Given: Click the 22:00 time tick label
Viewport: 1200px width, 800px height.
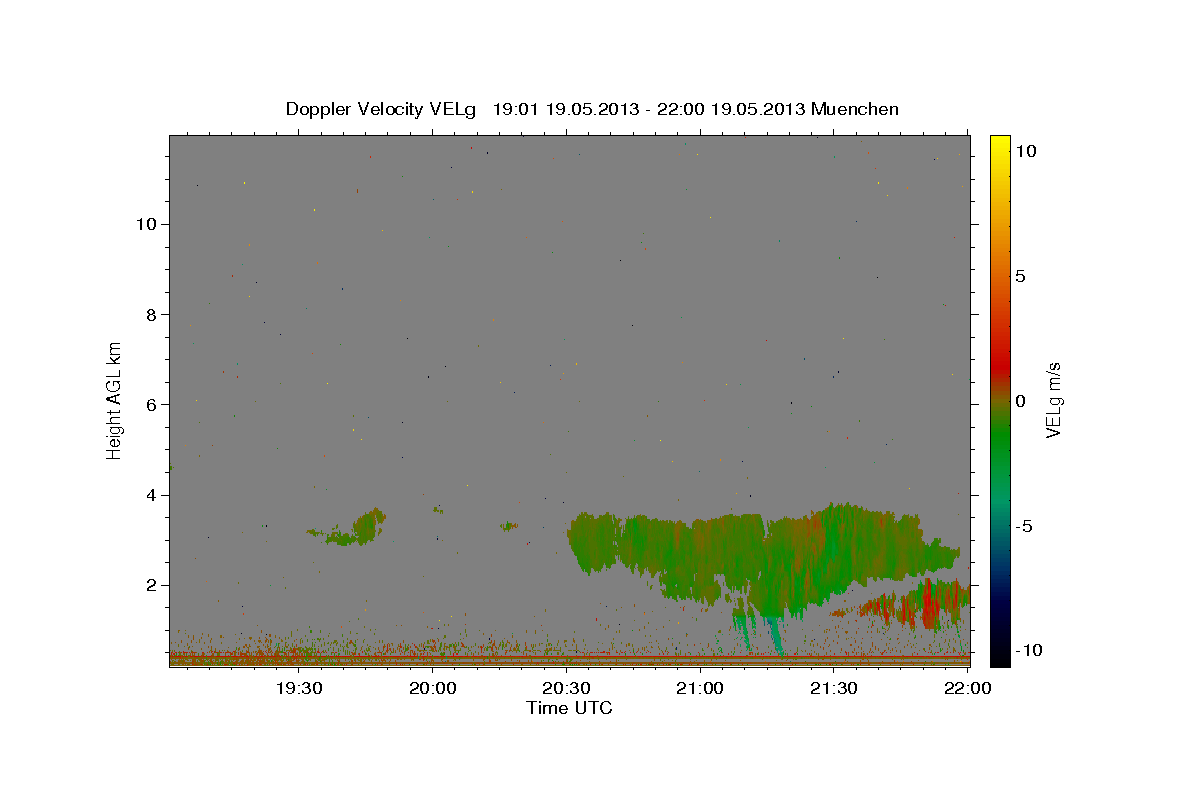Looking at the screenshot, I should [967, 688].
